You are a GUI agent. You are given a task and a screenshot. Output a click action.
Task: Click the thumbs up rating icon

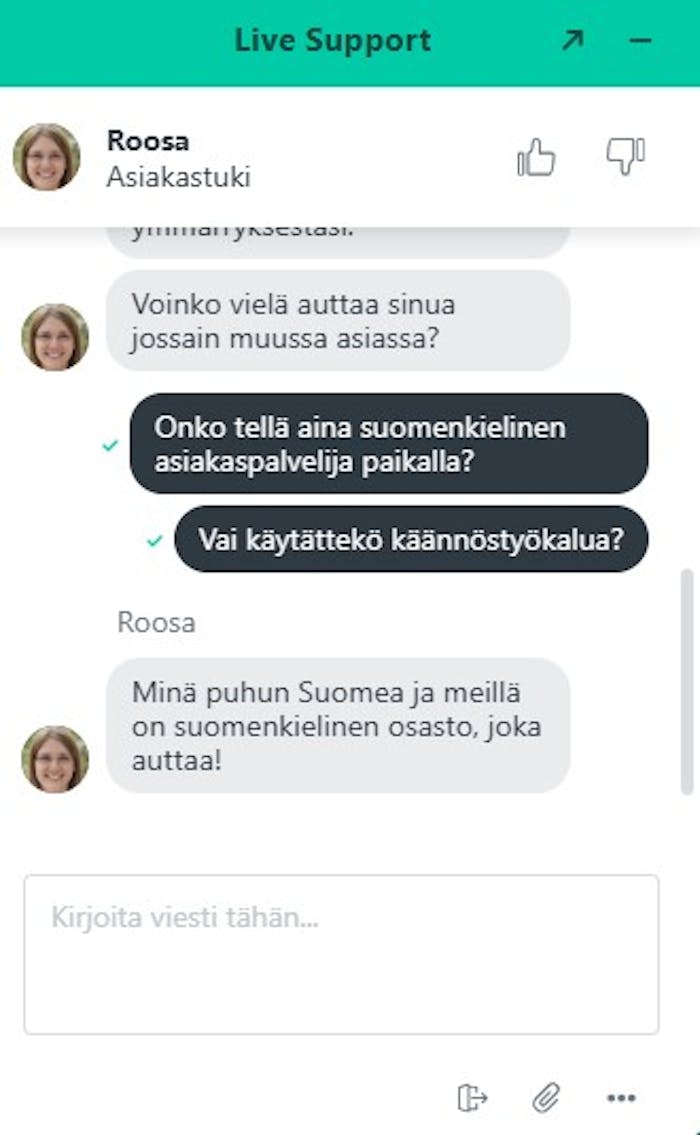536,157
